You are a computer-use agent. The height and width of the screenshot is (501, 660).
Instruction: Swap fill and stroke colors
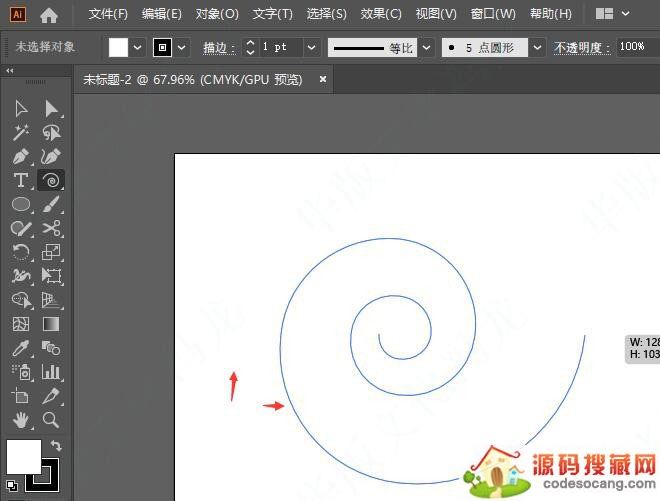57,446
